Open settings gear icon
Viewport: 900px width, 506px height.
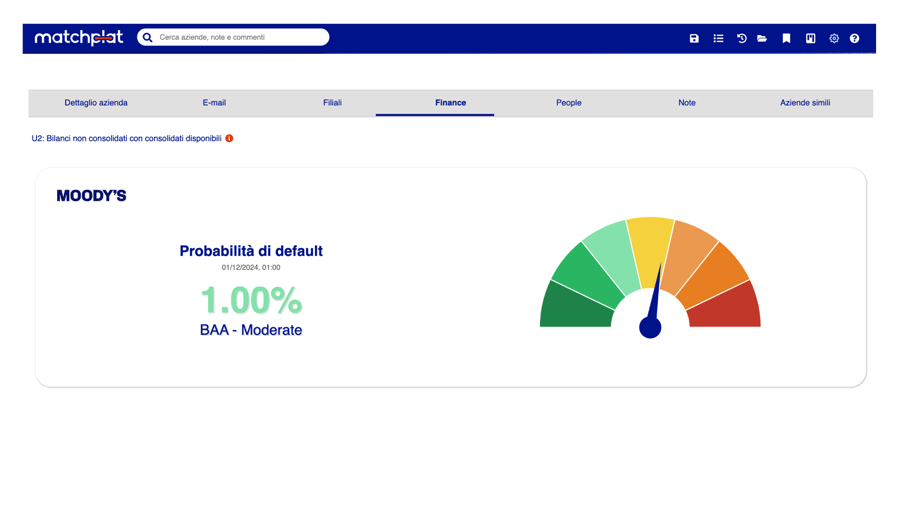click(x=834, y=38)
